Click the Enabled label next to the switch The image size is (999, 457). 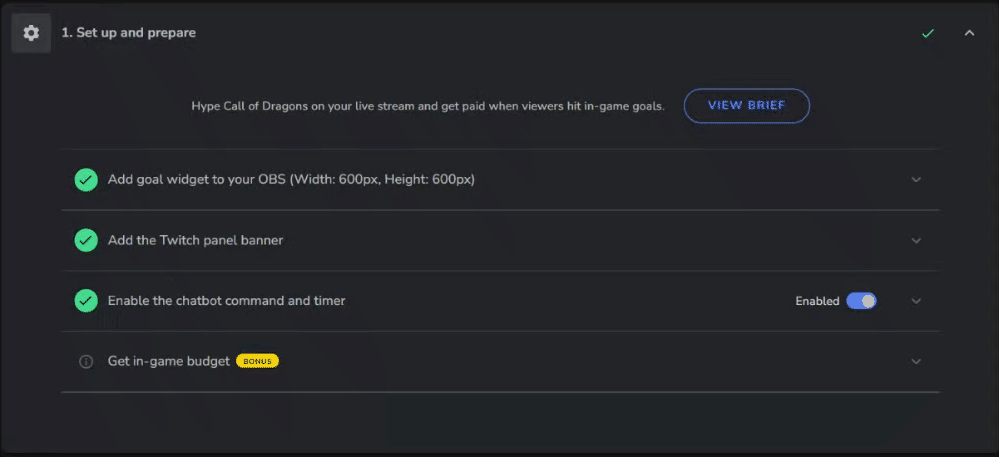coord(817,301)
